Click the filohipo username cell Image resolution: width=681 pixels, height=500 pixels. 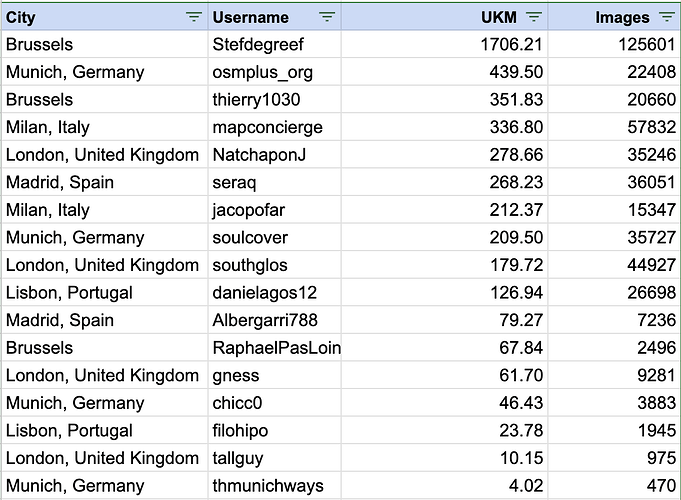click(274, 430)
